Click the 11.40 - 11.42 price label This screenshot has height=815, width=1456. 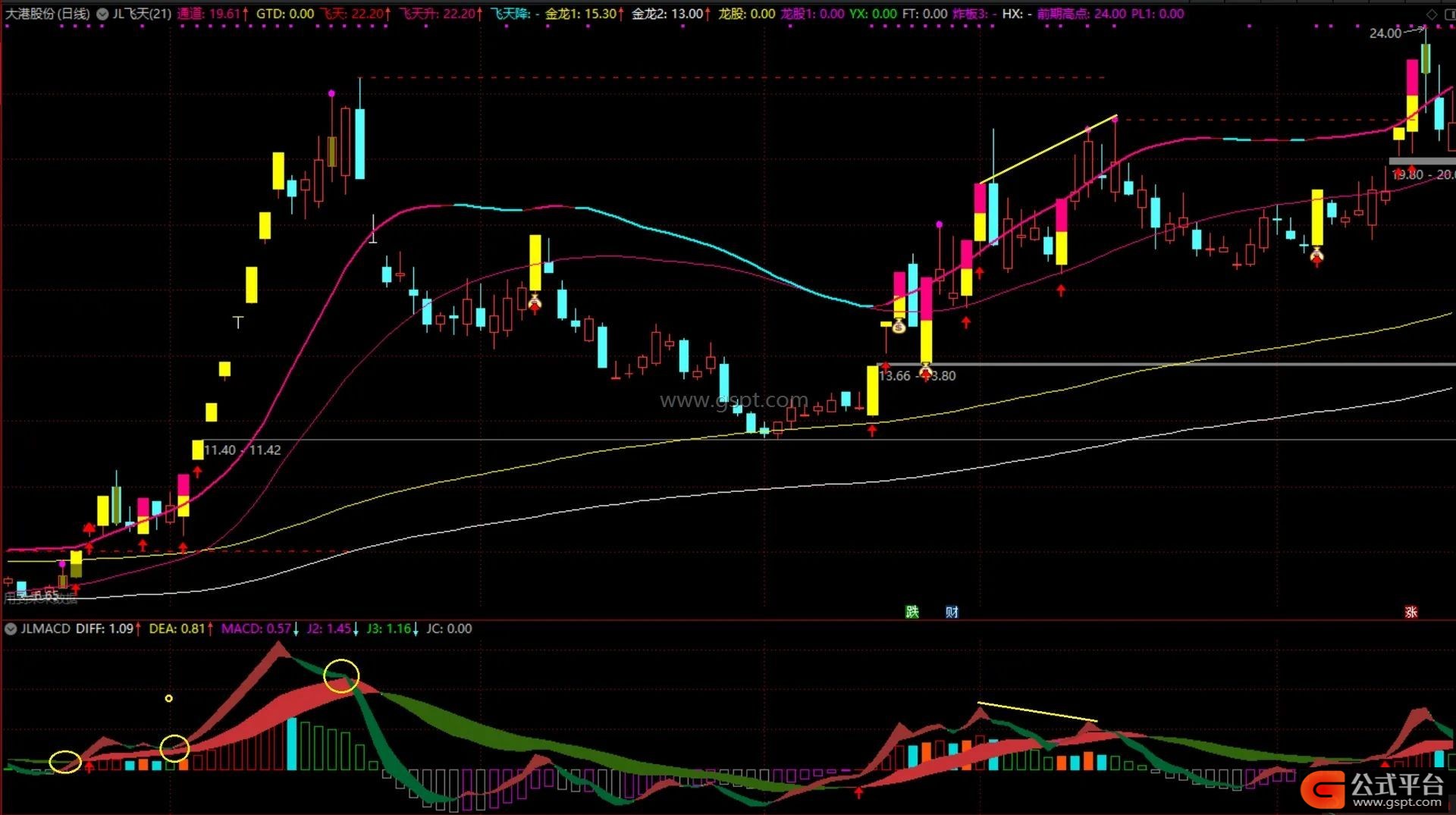click(243, 450)
